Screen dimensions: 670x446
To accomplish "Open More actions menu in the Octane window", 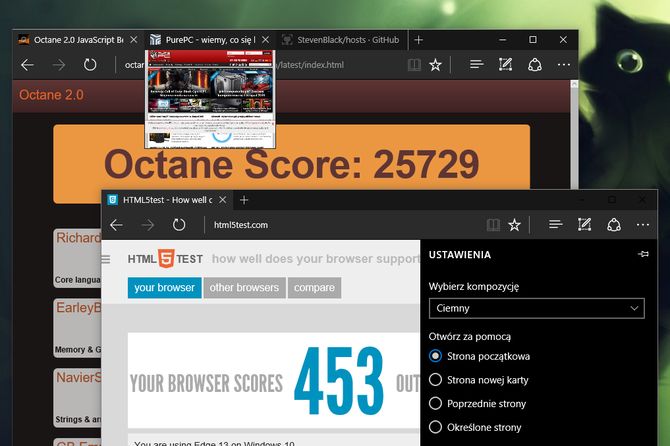I will click(x=564, y=65).
